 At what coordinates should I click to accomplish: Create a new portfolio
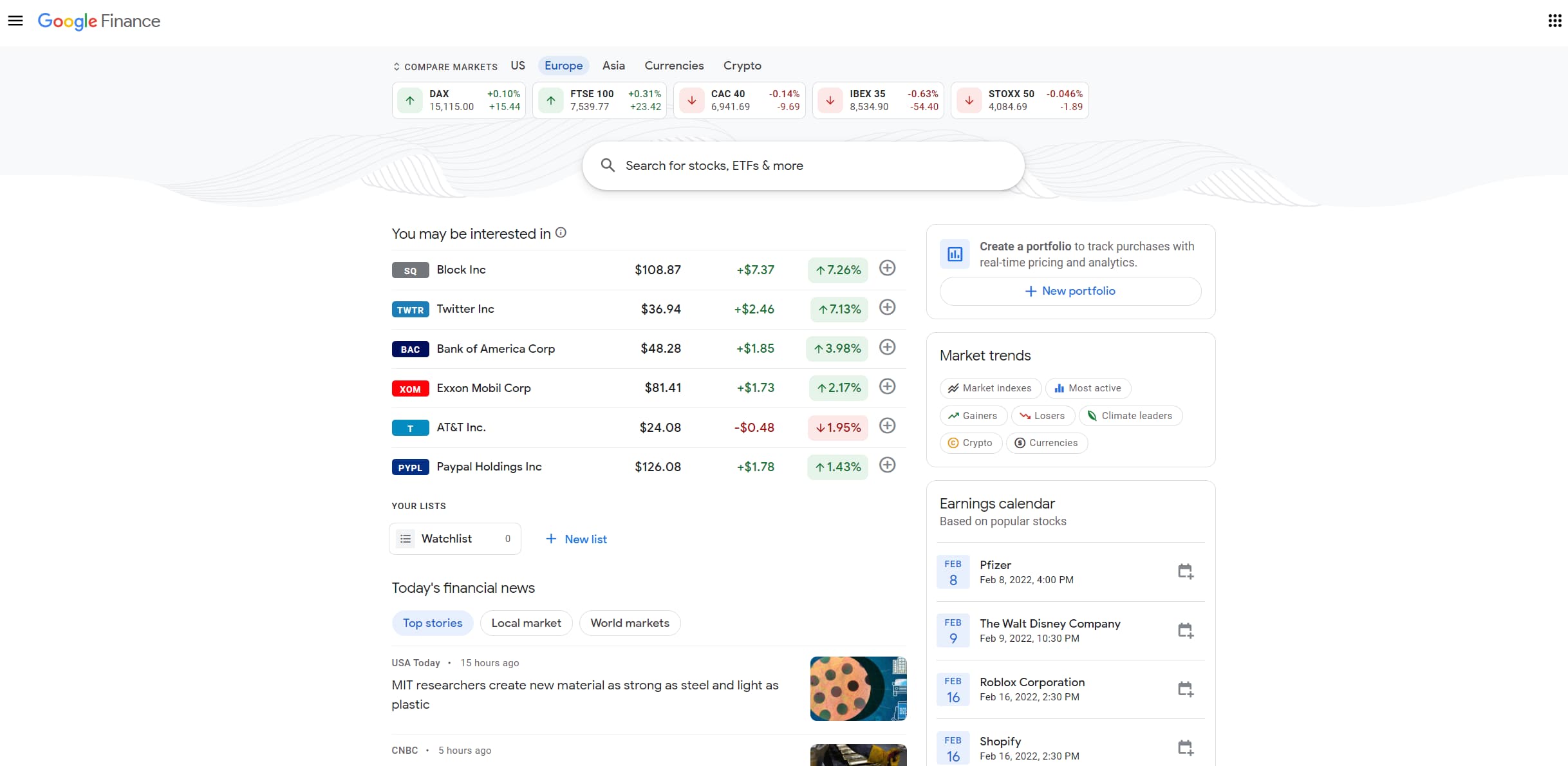(1070, 291)
